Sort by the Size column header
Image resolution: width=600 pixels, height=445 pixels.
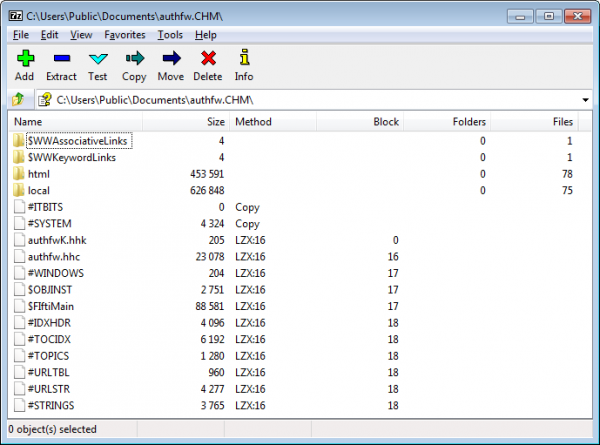(x=186, y=122)
